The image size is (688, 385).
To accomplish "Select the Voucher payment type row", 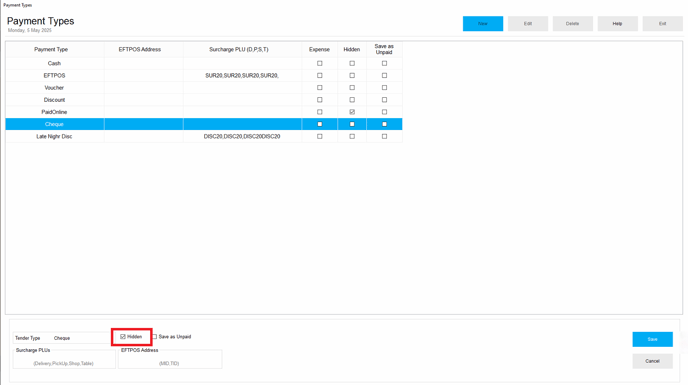I will click(204, 88).
